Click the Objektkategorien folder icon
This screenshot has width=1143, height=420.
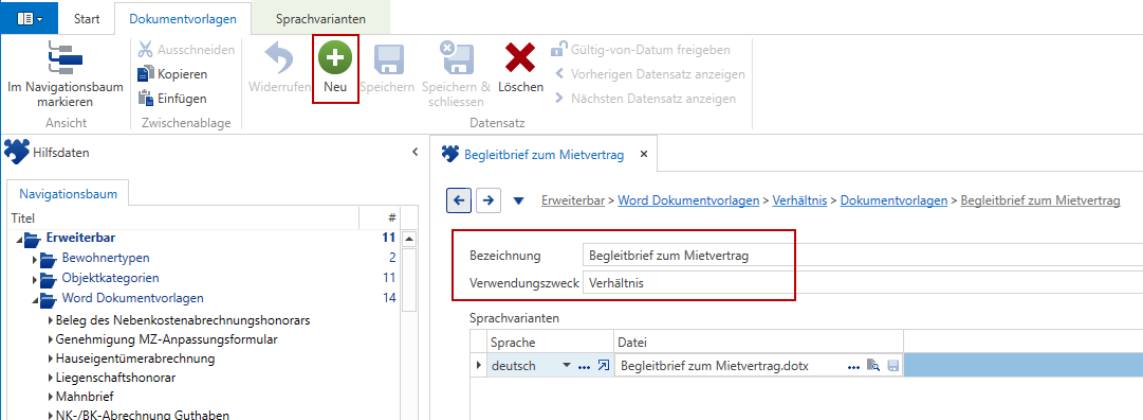pyautogui.click(x=49, y=279)
